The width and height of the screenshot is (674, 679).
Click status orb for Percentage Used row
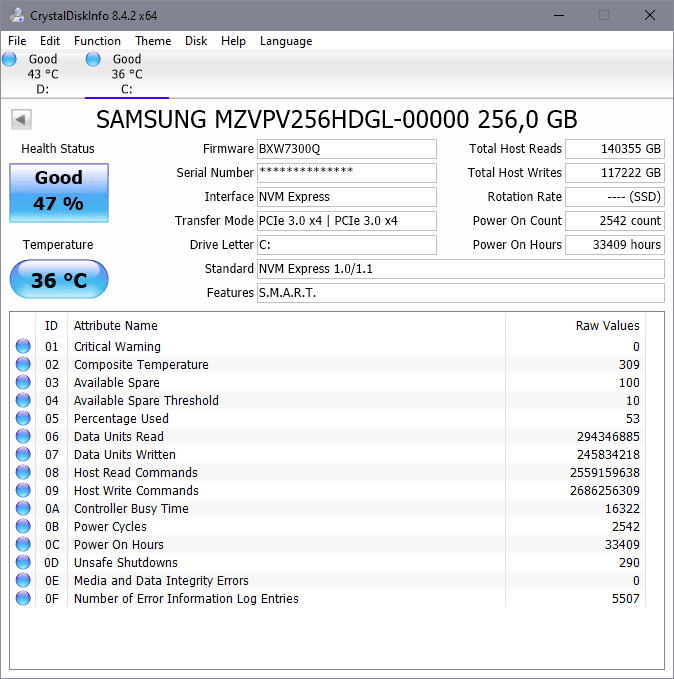[x=23, y=418]
